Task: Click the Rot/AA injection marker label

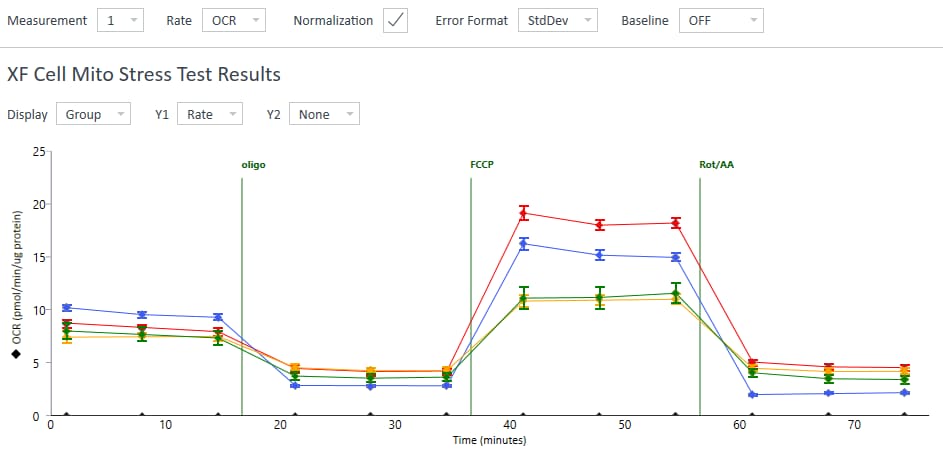Action: [x=717, y=164]
